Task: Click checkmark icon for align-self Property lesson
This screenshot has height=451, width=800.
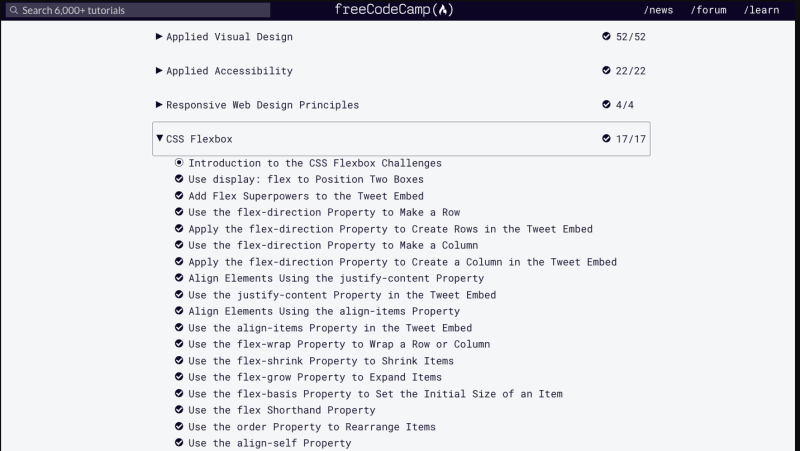Action: pos(179,443)
